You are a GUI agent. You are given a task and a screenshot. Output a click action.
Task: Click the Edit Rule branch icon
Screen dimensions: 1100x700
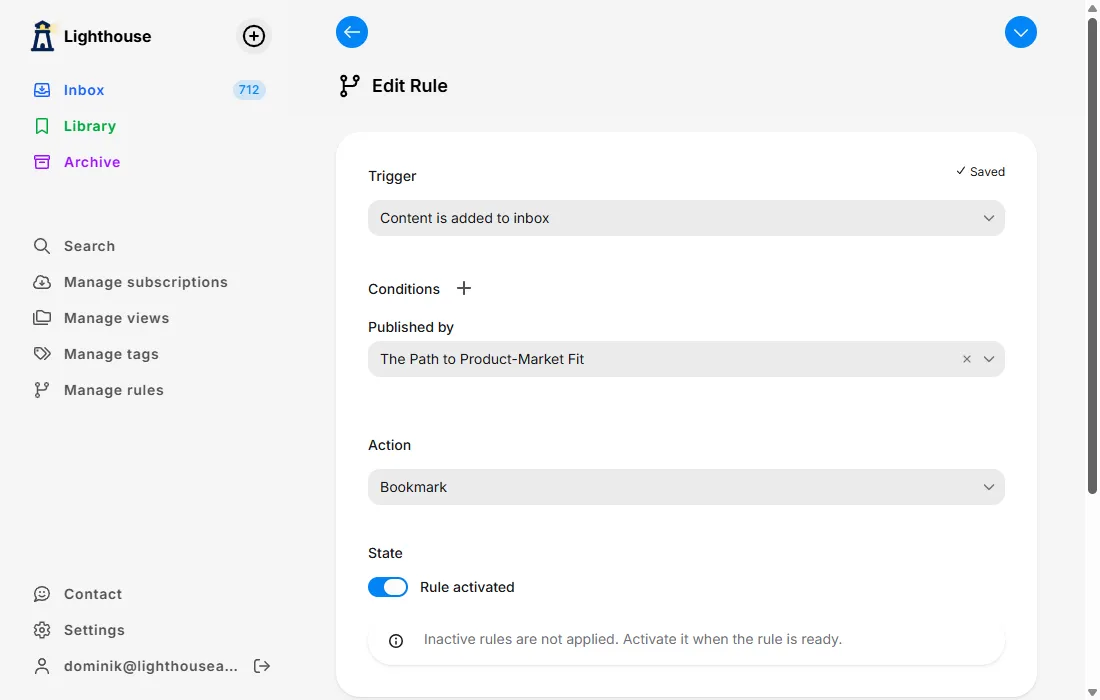click(349, 86)
